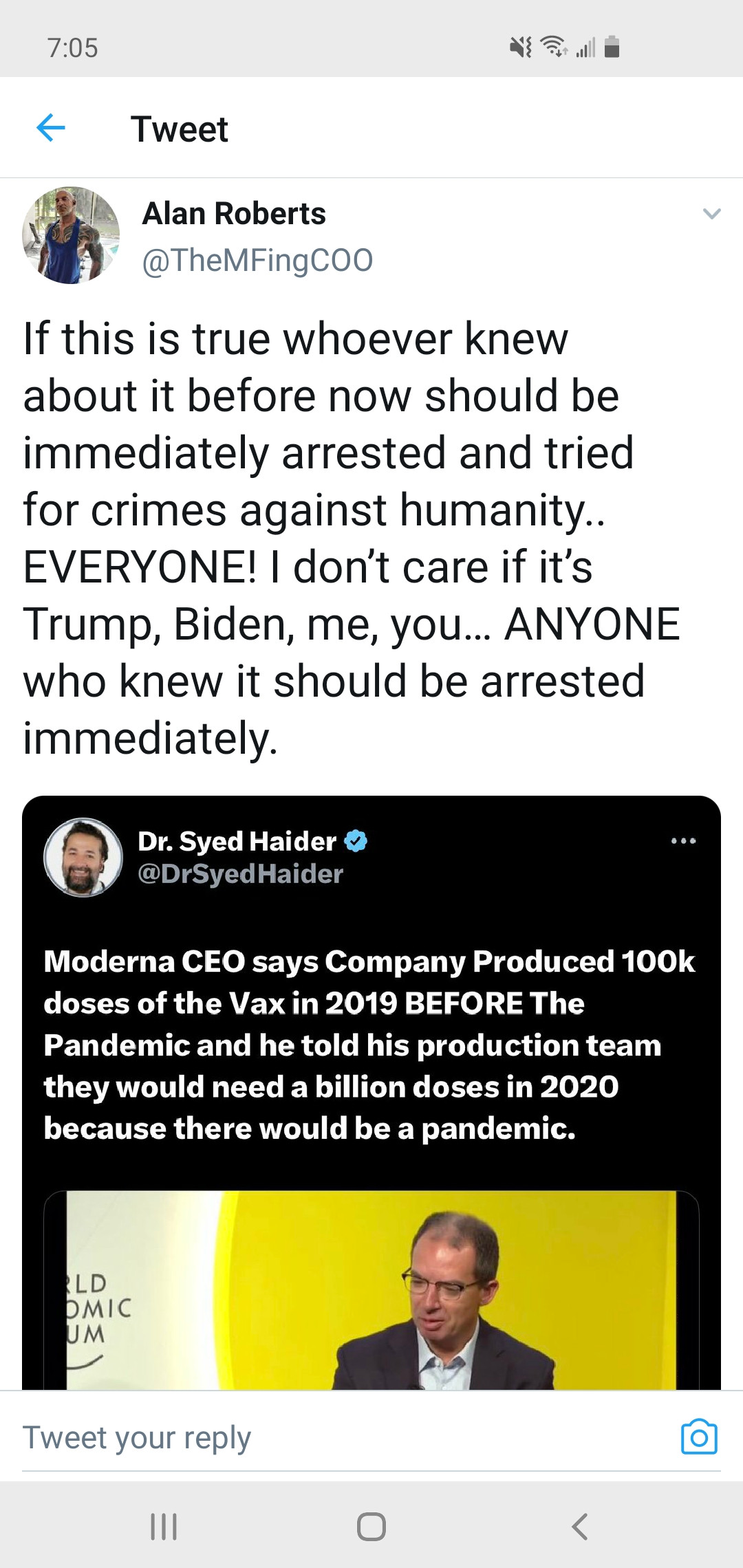
Task: Open the tweet options chevron menu
Action: coord(711,214)
